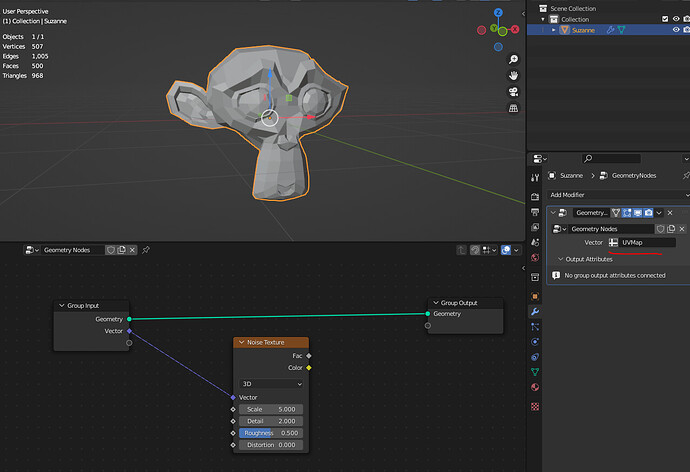Image resolution: width=690 pixels, height=472 pixels.
Task: Open the Tool properties tab
Action: (x=535, y=178)
